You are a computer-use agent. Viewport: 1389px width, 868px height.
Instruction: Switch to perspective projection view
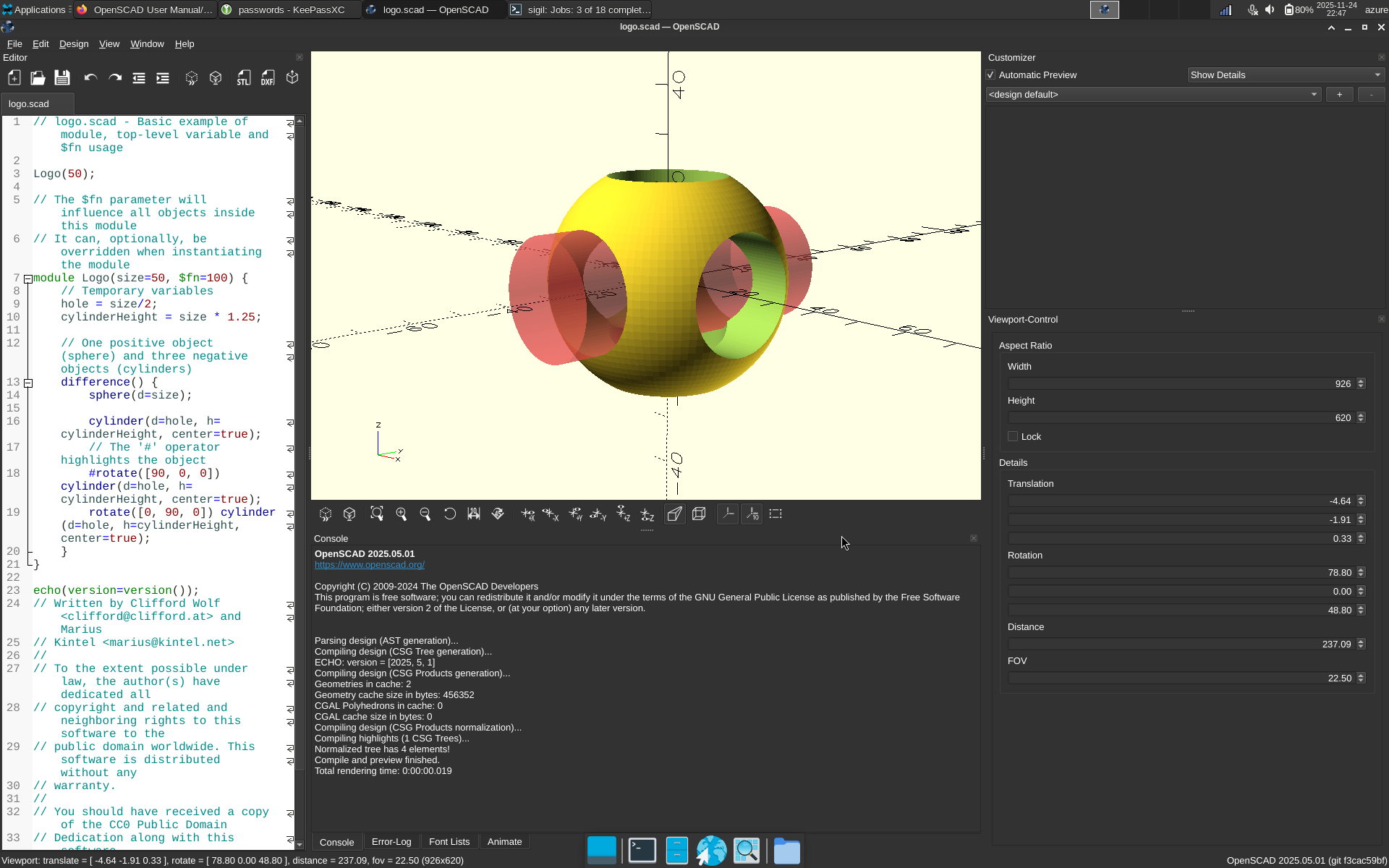pos(674,514)
